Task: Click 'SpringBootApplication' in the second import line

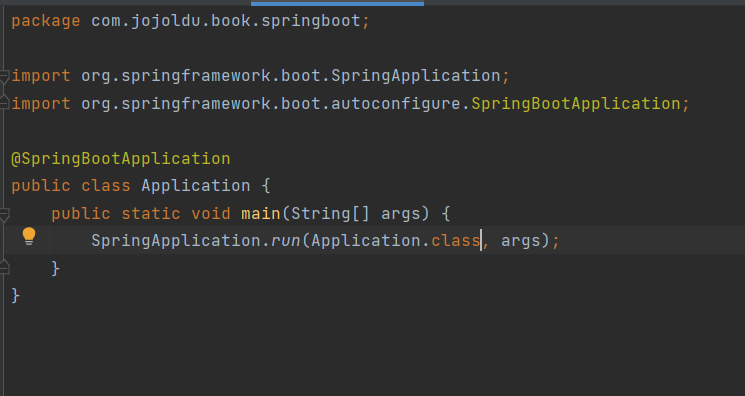Action: [576, 104]
